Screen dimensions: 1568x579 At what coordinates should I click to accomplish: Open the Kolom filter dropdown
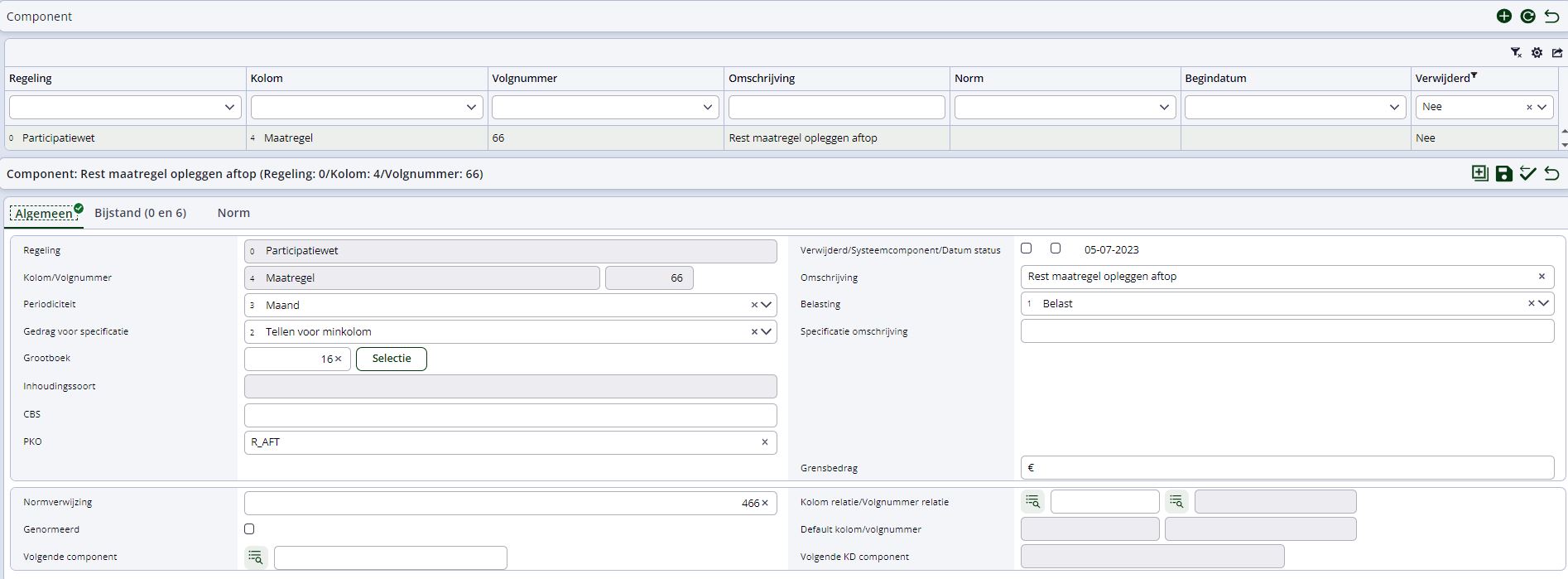471,107
